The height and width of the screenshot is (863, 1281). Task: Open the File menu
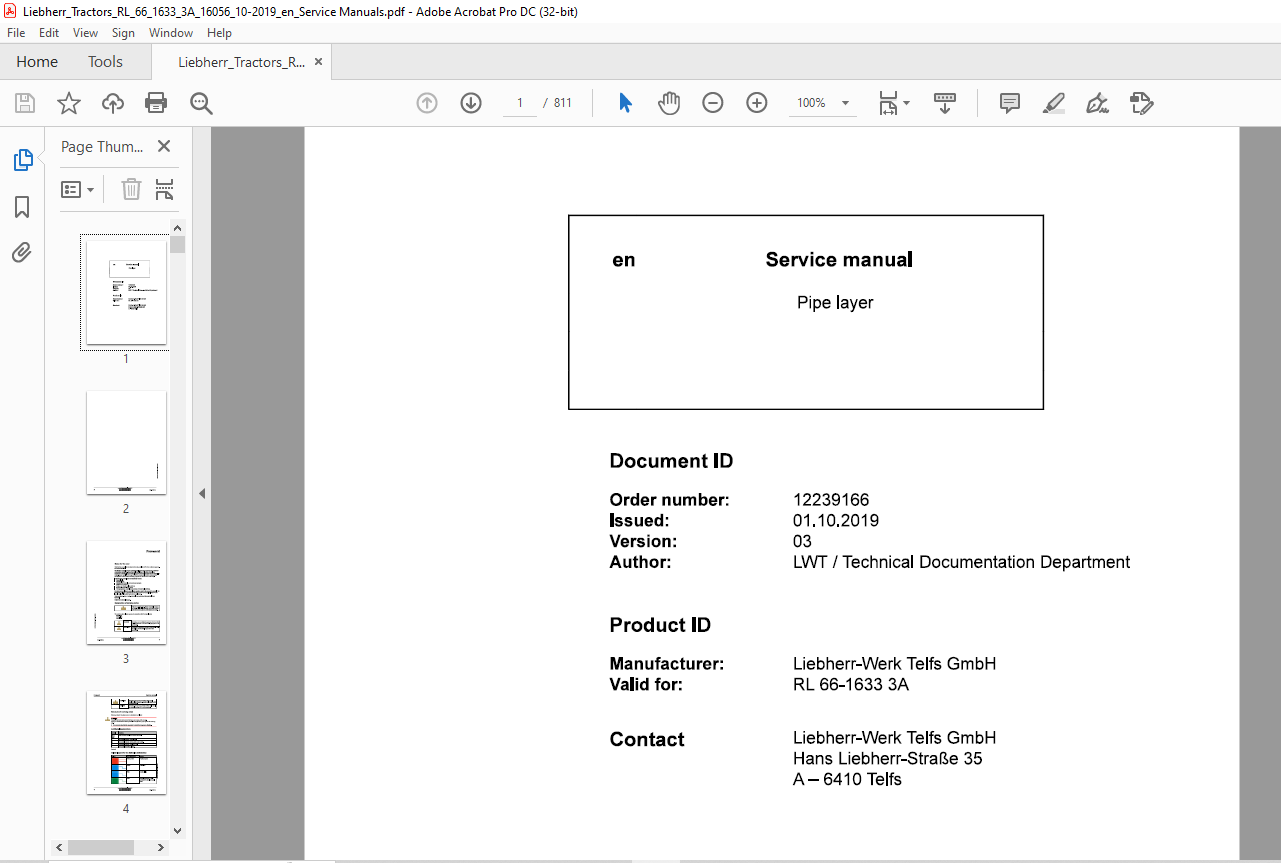(16, 33)
